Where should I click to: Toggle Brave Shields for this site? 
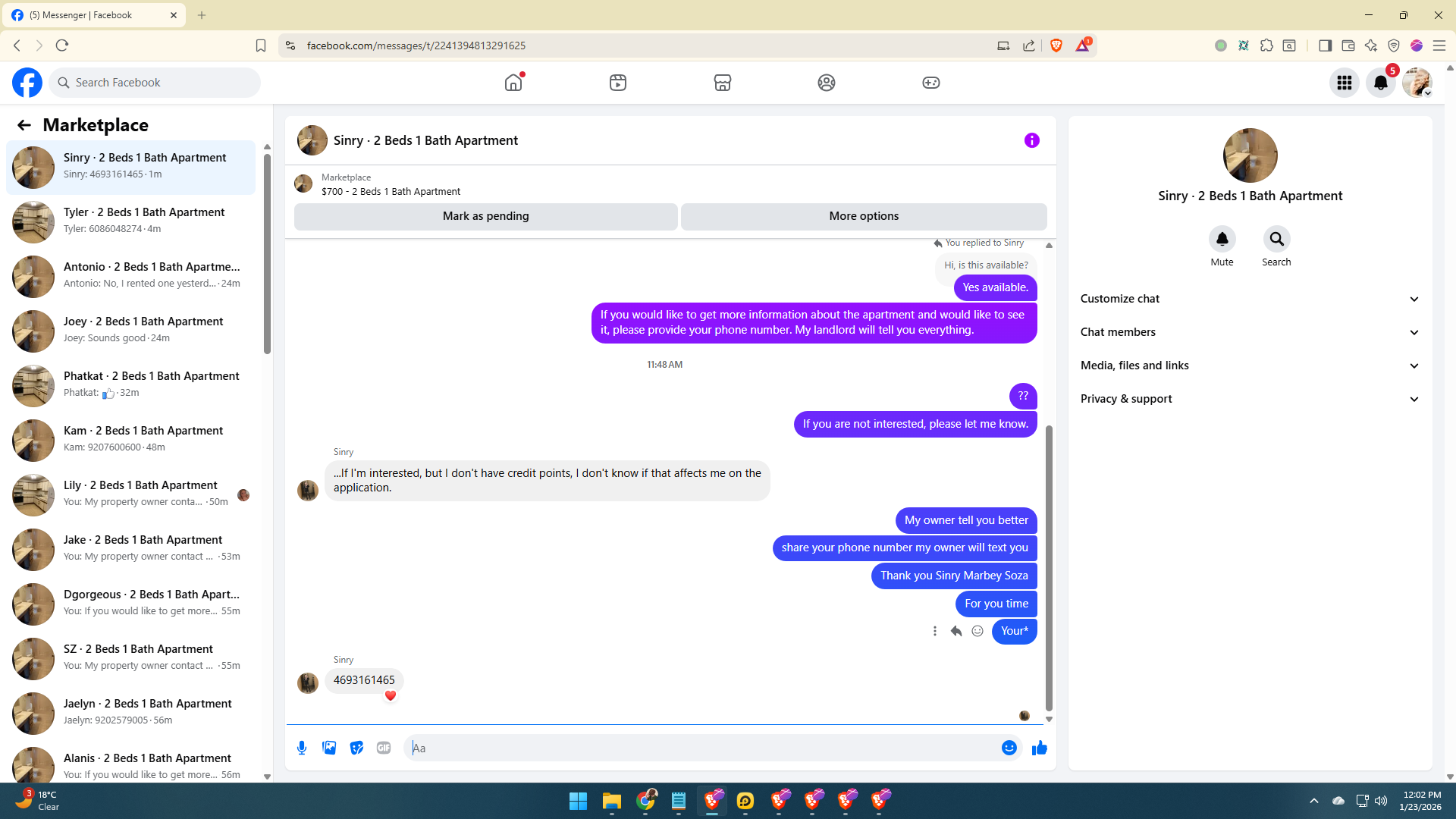coord(1056,45)
